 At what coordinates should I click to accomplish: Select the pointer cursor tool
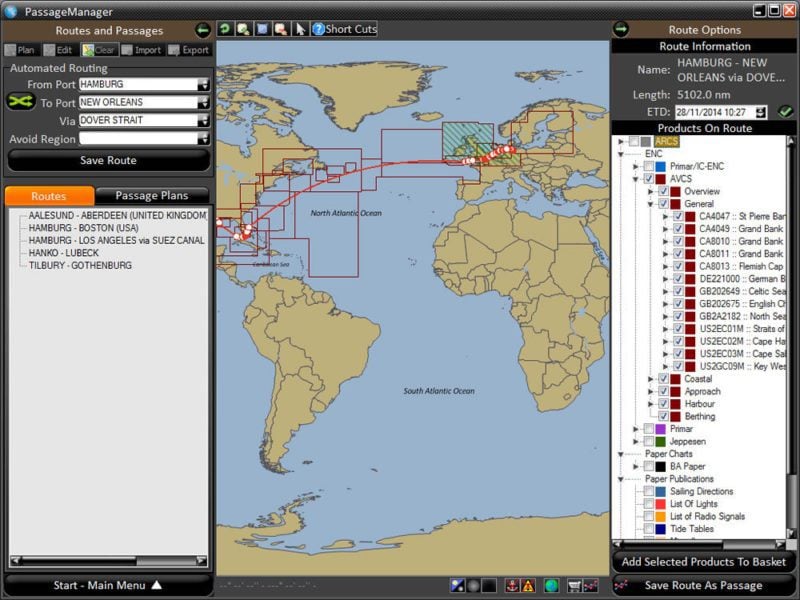point(299,29)
